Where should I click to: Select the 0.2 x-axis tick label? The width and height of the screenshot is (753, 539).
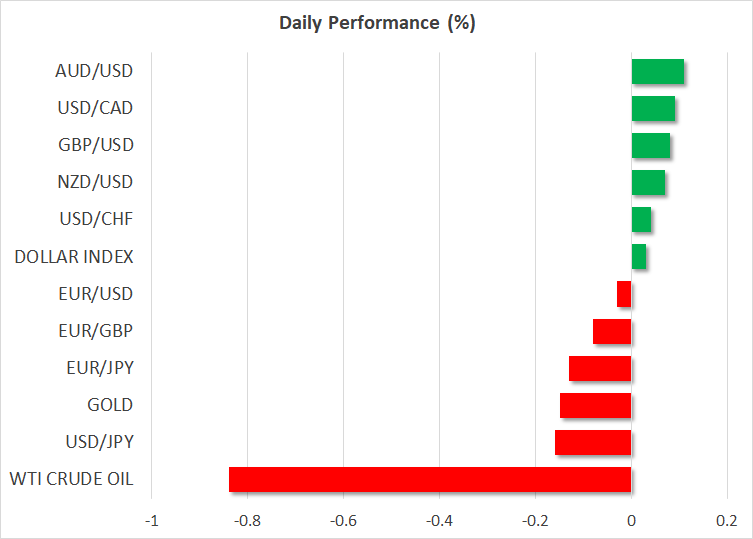[x=727, y=521]
